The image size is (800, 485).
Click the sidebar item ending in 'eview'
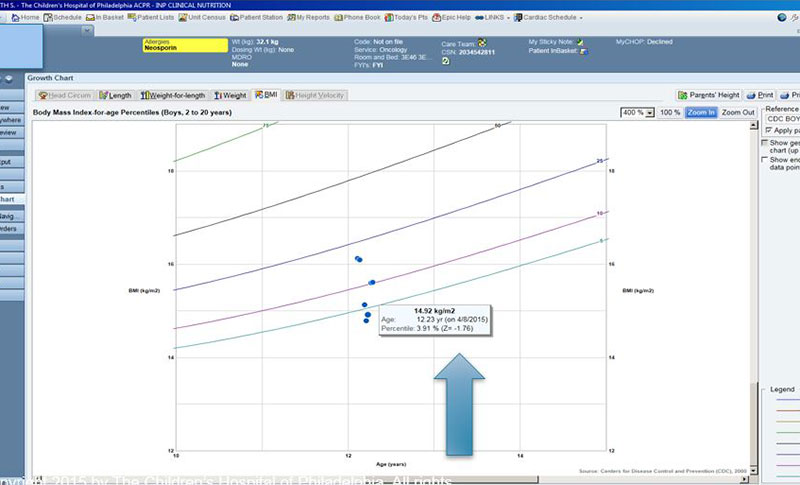(x=12, y=133)
